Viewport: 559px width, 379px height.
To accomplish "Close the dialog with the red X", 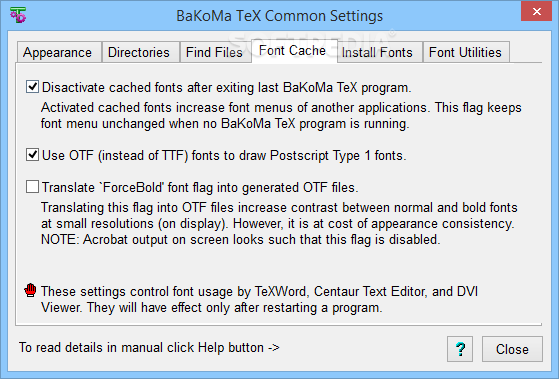I will (x=537, y=11).
